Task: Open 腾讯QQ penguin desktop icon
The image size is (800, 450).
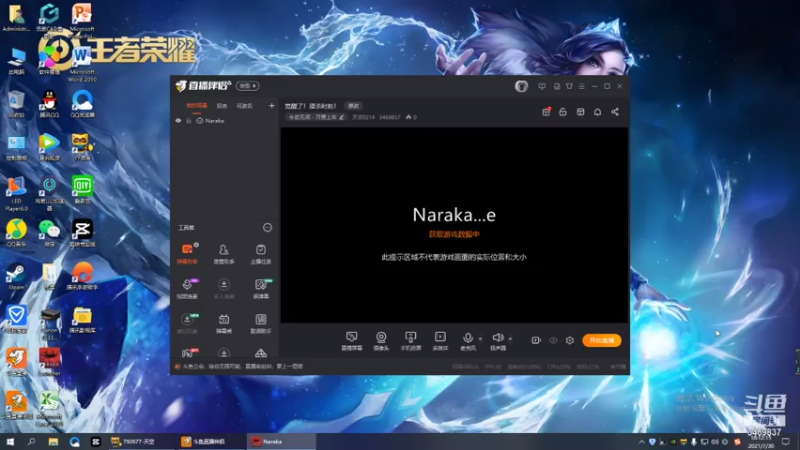Action: tap(49, 104)
